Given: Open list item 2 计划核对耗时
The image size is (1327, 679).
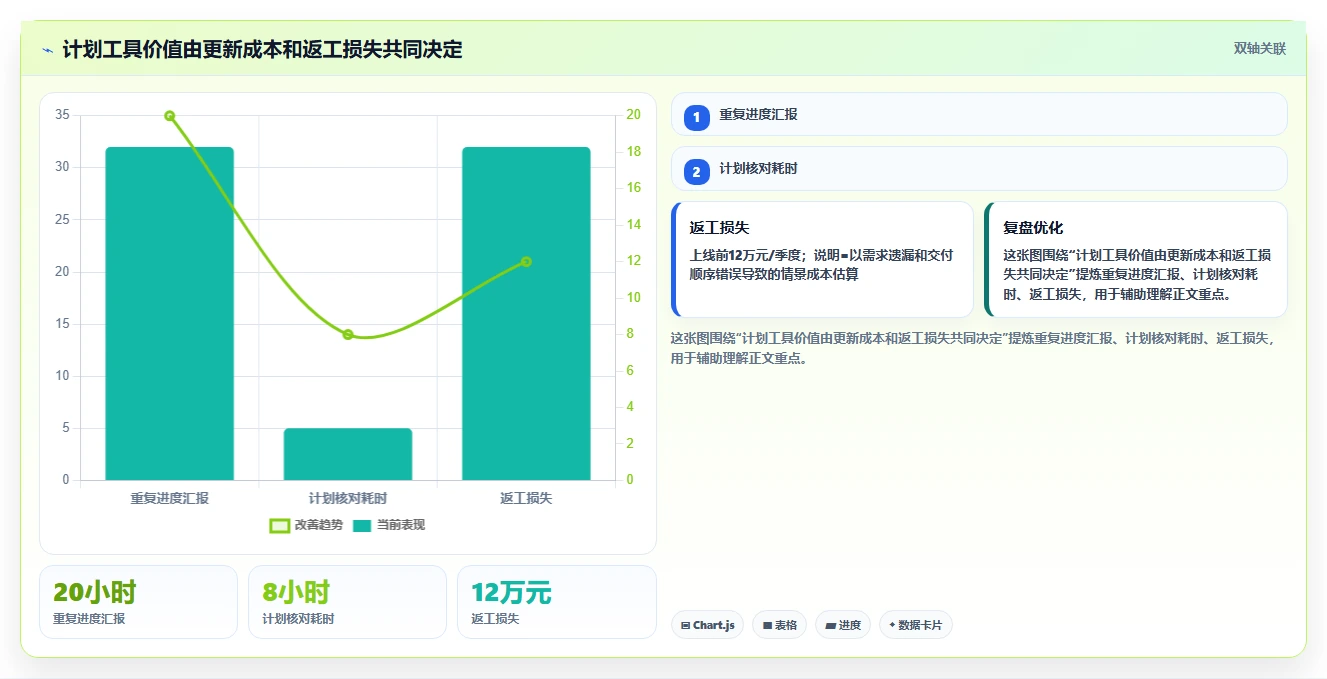Looking at the screenshot, I should coord(979,169).
